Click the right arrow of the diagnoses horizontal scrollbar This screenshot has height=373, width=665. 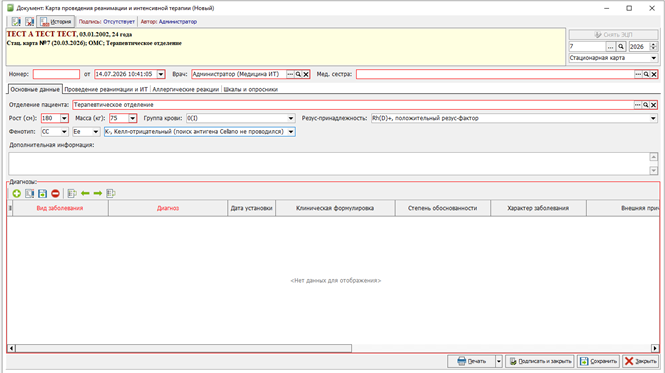click(655, 348)
